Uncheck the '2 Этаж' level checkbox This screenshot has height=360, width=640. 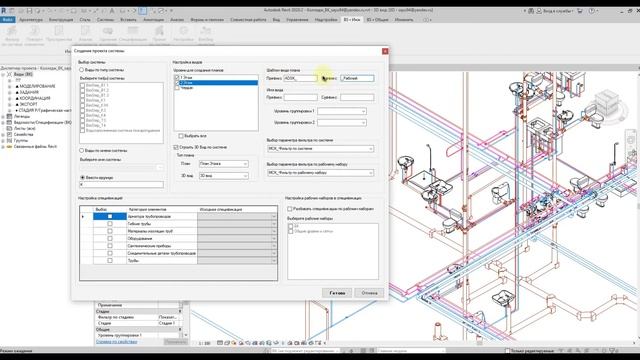tap(177, 82)
